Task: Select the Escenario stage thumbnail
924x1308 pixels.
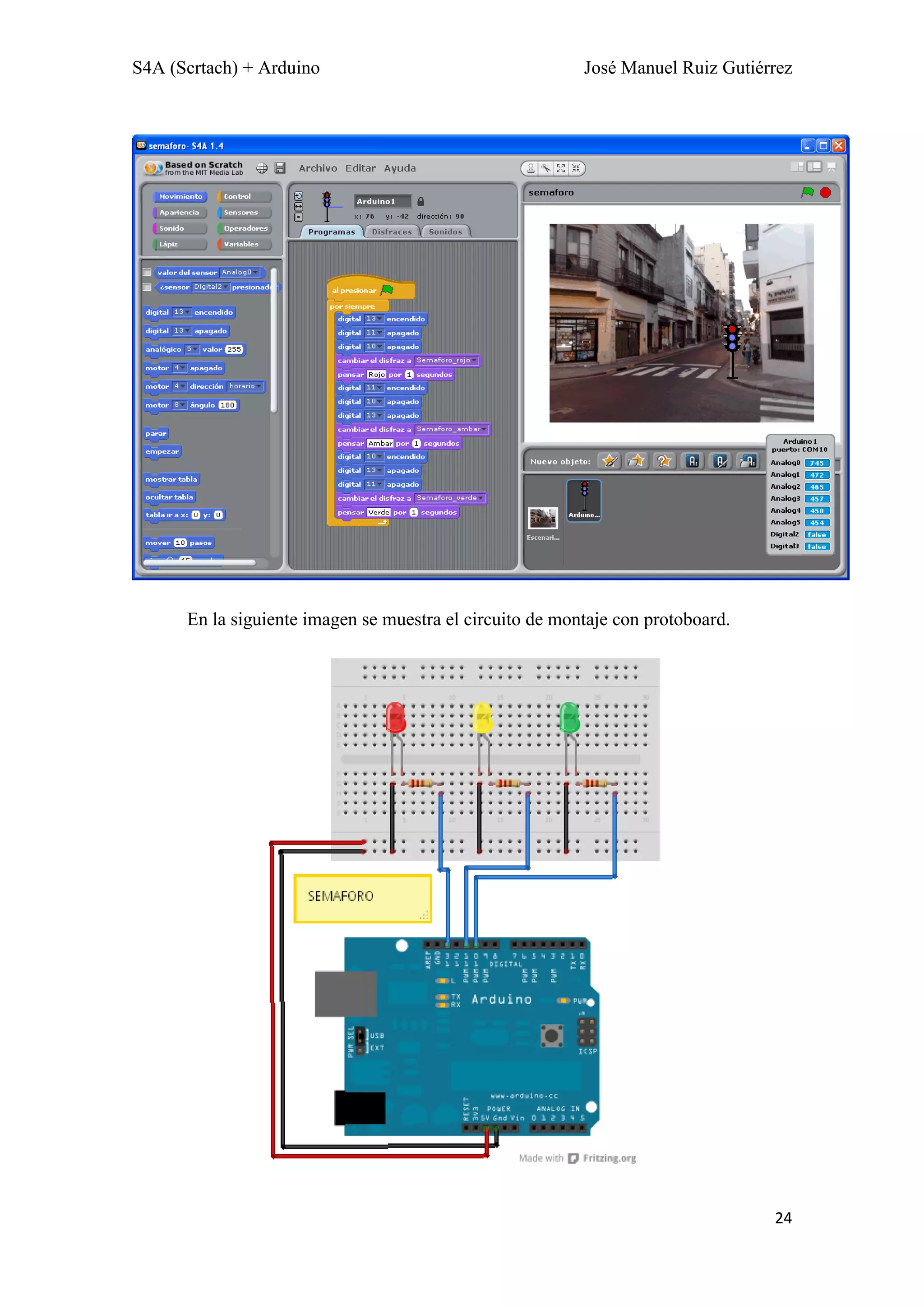Action: click(543, 519)
